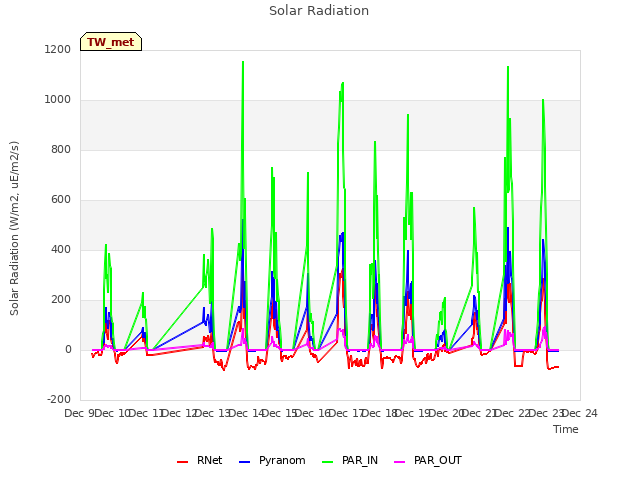Click the green PAR_IN legend color marker
The height and width of the screenshot is (480, 640).
(328, 462)
